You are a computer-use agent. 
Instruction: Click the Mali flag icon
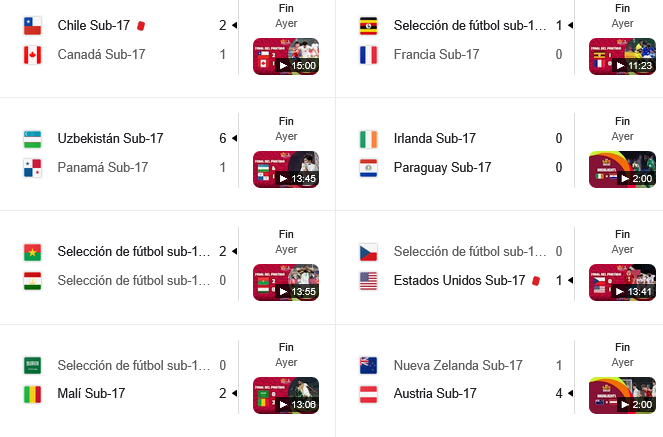click(32, 394)
